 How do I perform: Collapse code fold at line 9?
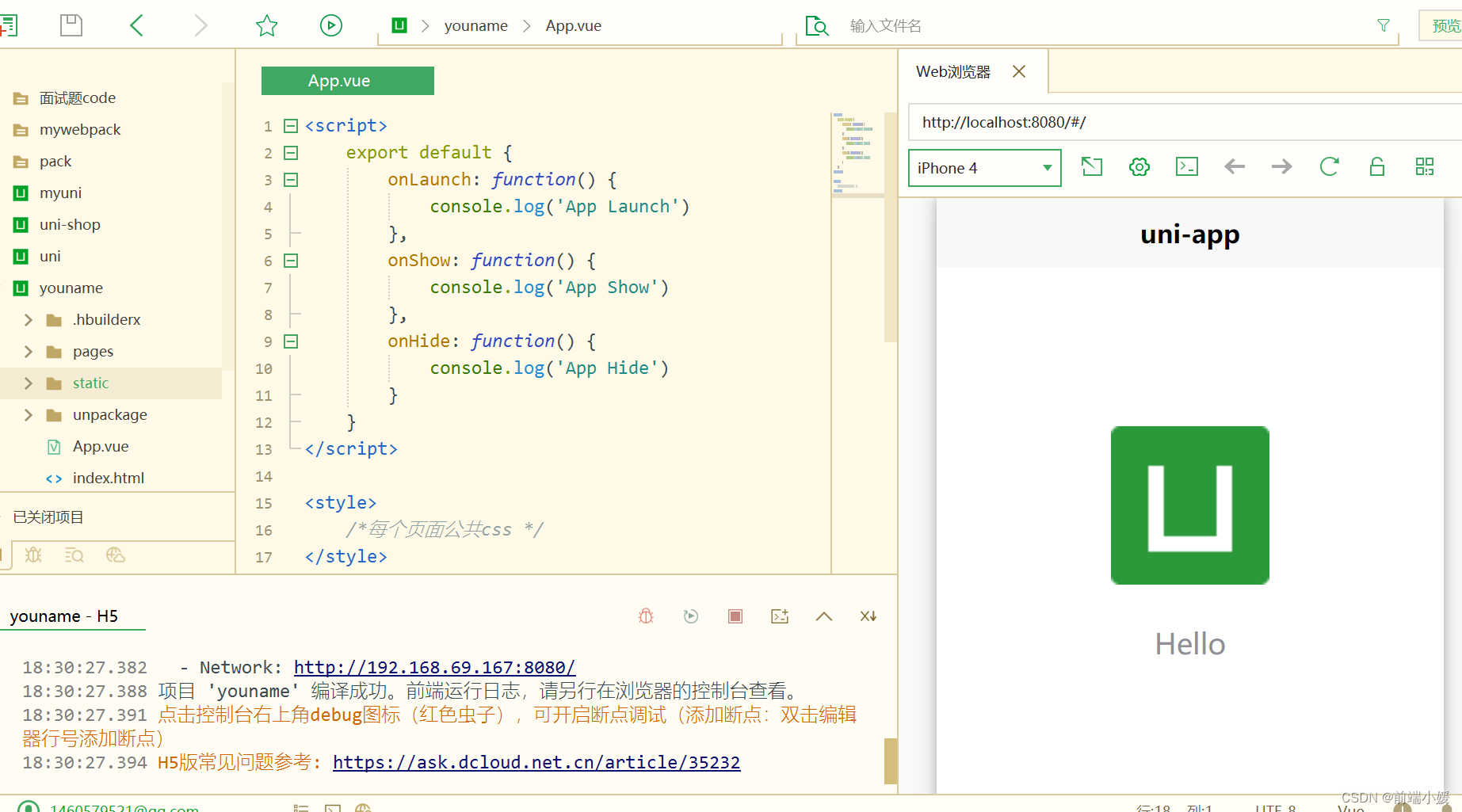pos(291,341)
